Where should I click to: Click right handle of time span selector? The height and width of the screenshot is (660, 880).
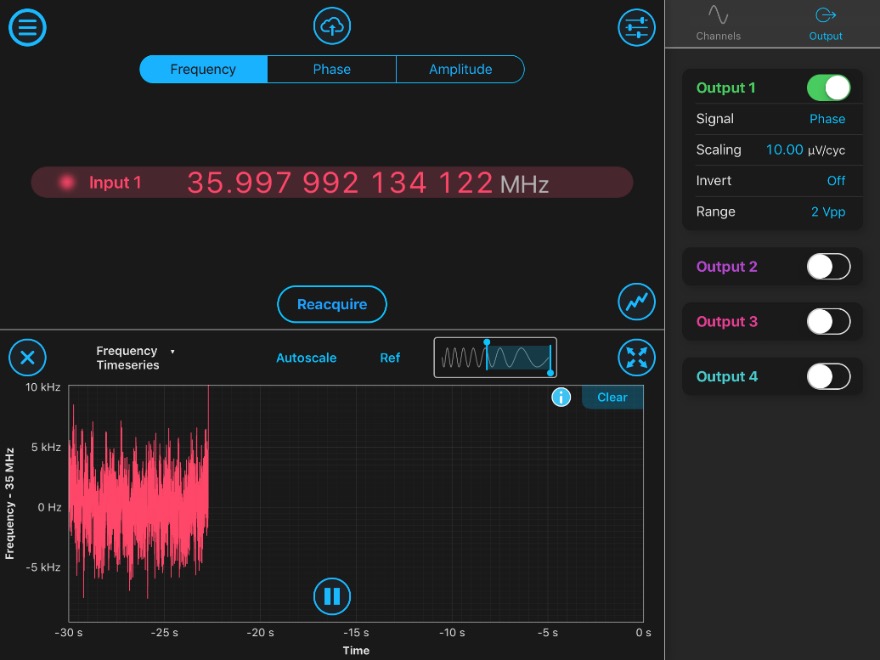pos(550,372)
